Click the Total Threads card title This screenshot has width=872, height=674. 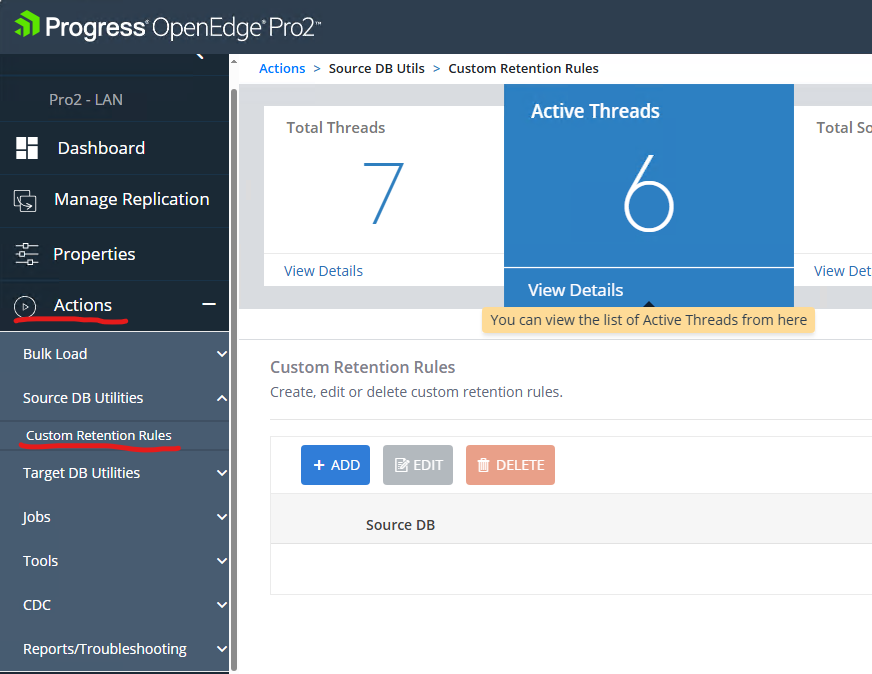pyautogui.click(x=336, y=127)
